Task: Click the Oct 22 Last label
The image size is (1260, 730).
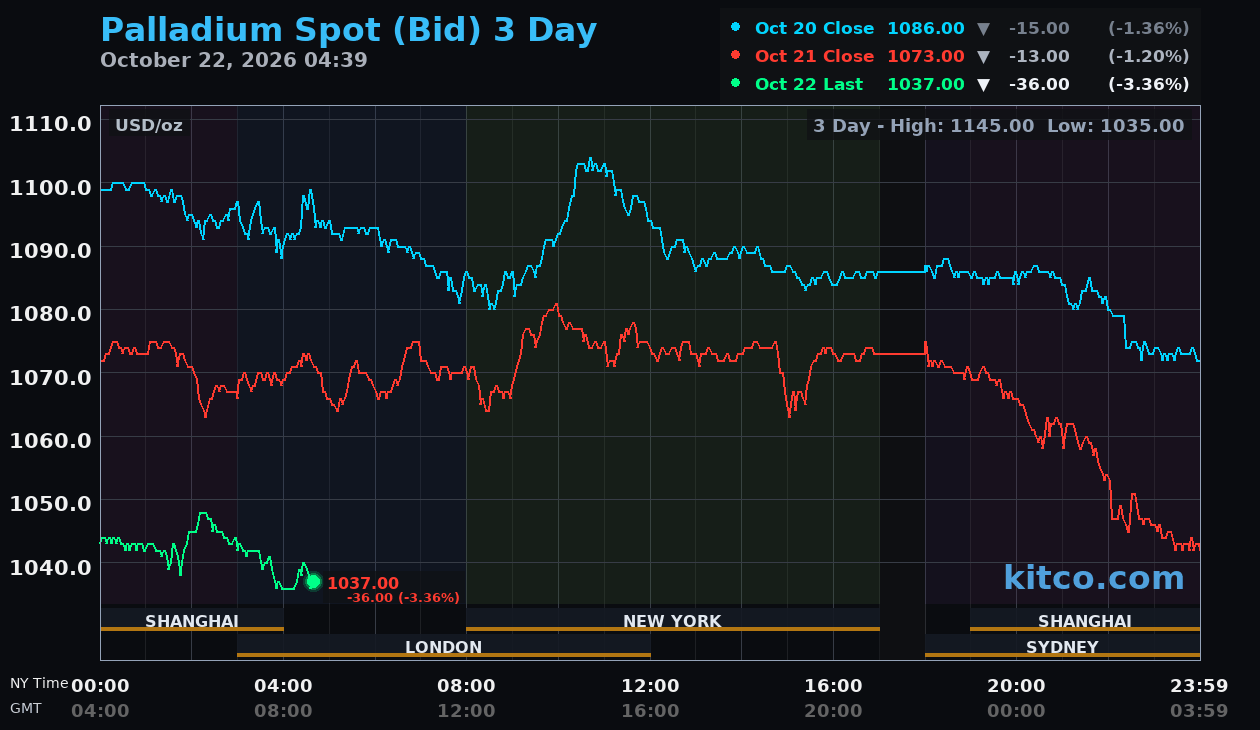Action: point(808,84)
